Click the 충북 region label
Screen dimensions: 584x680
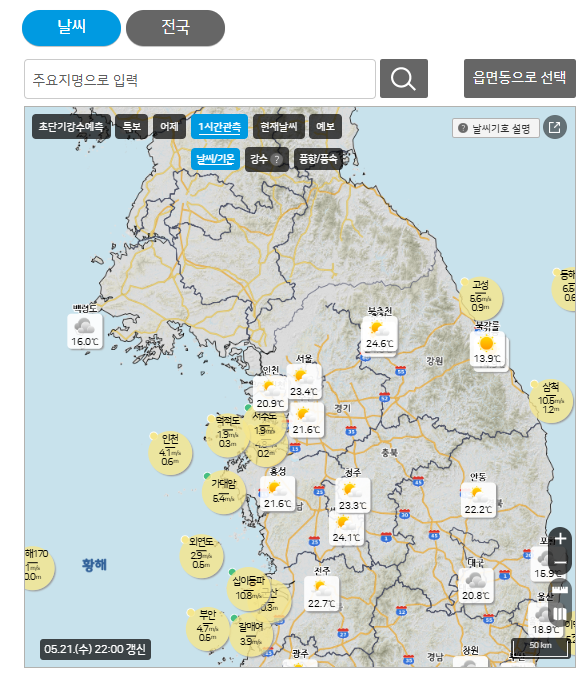389,453
